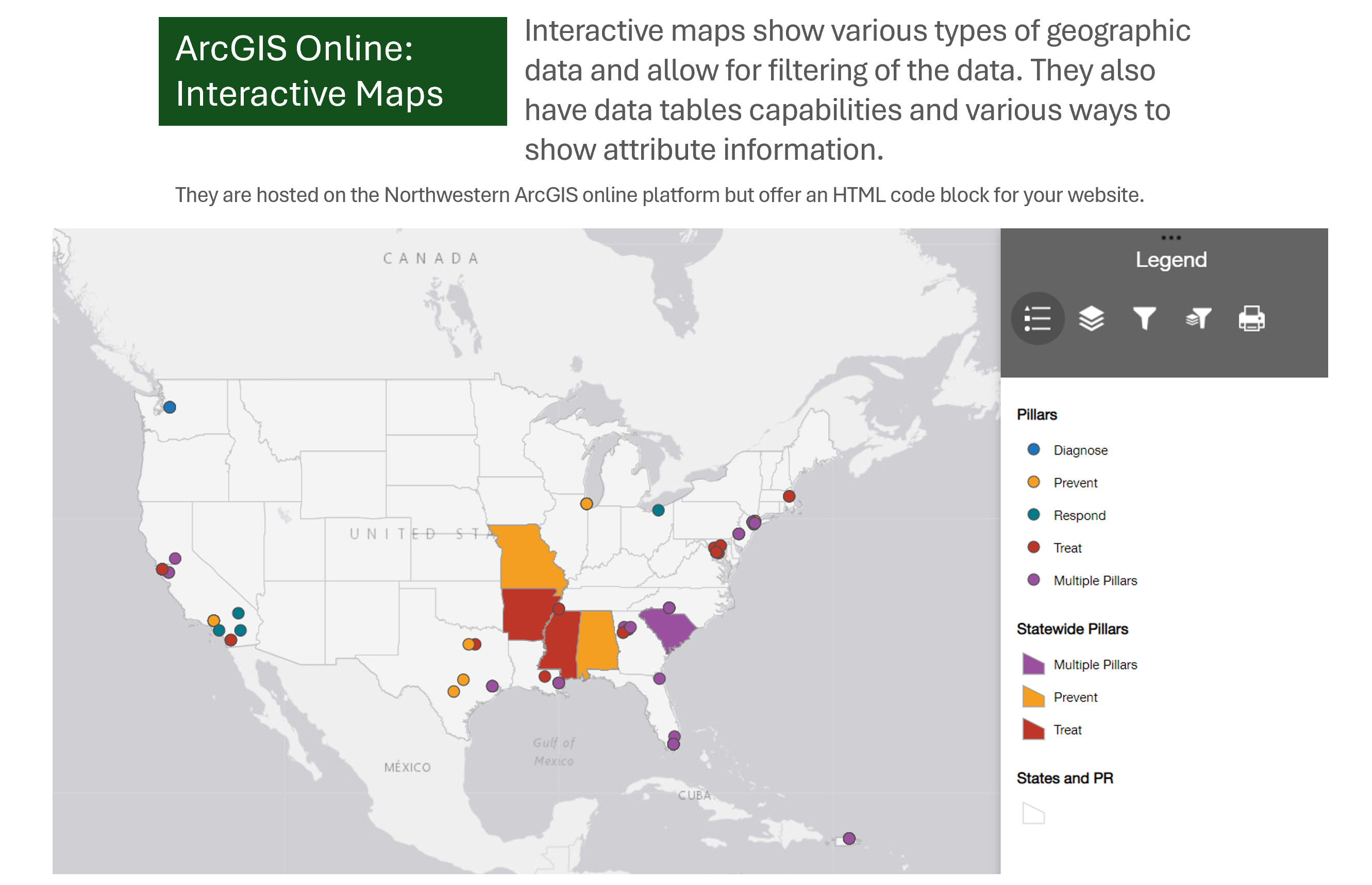Click the red Treat point legend swatch
Image resolution: width=1372 pixels, height=885 pixels.
1033,547
